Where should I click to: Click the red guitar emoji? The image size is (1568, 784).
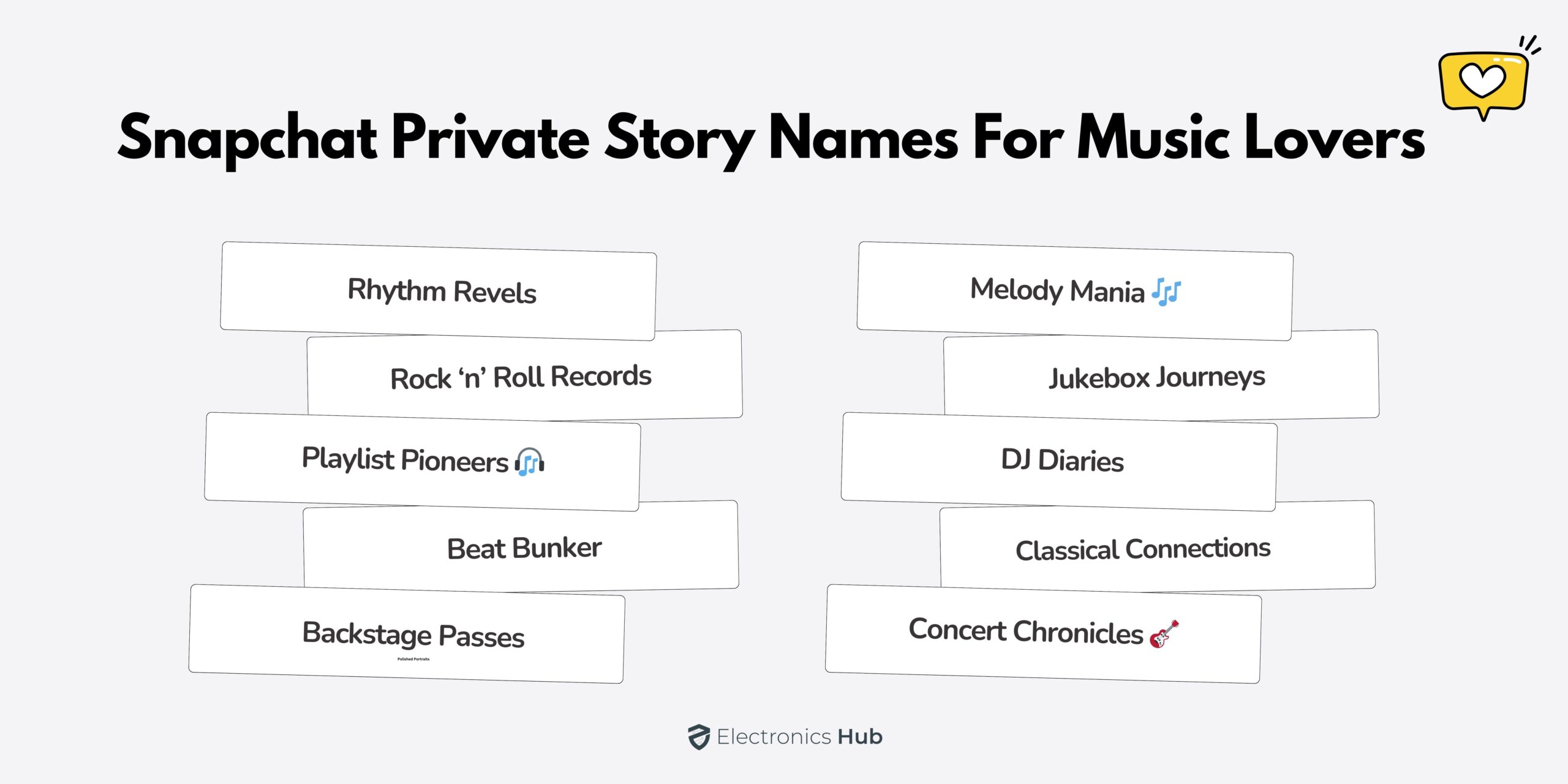(1164, 634)
